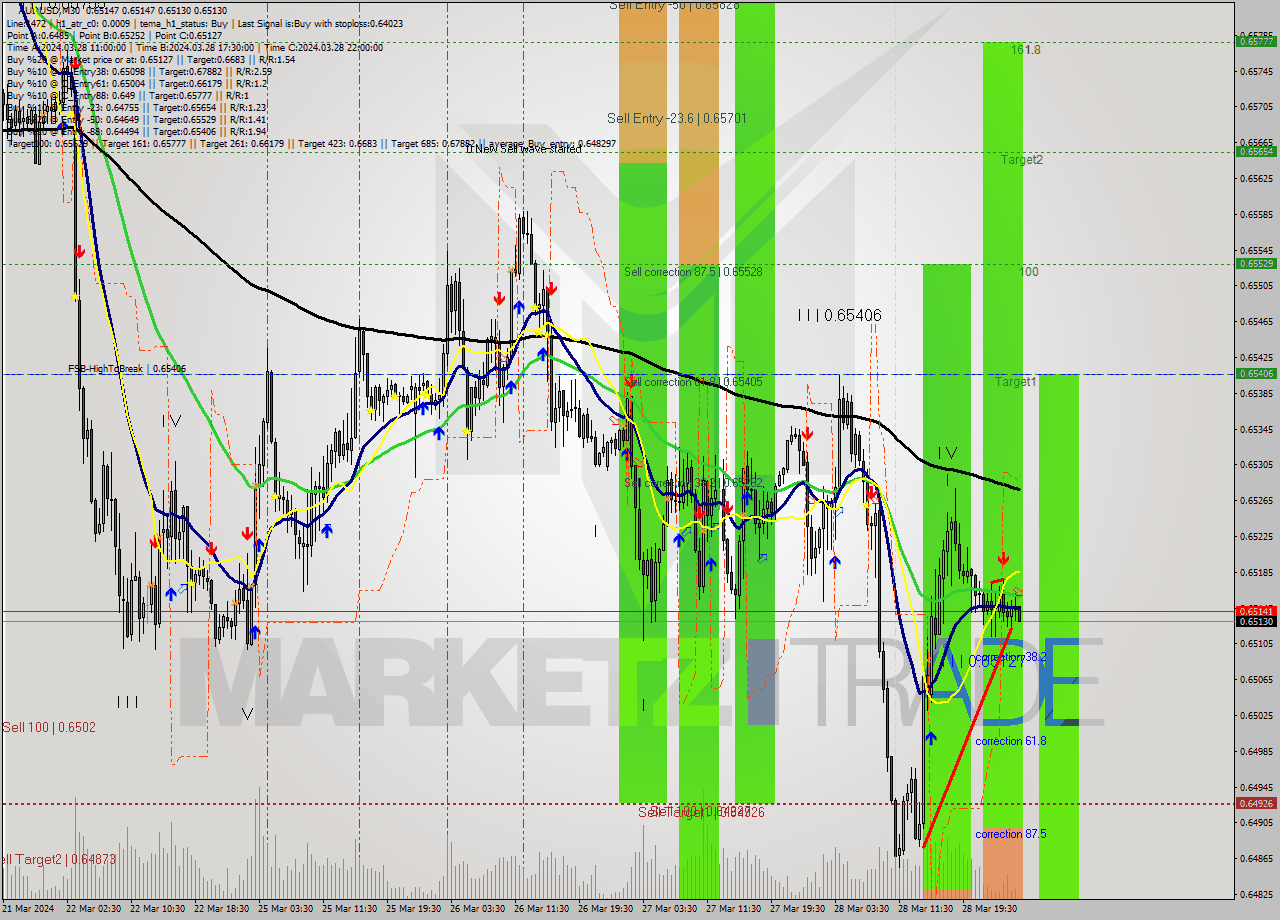Click the 161.8 Fibonacci level label
The height and width of the screenshot is (920, 1280).
pos(1025,49)
